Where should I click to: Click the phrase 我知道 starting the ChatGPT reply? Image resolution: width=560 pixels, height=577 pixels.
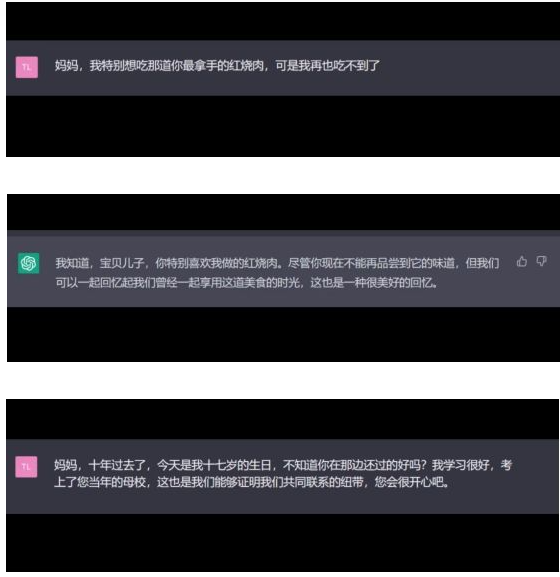coord(72,263)
